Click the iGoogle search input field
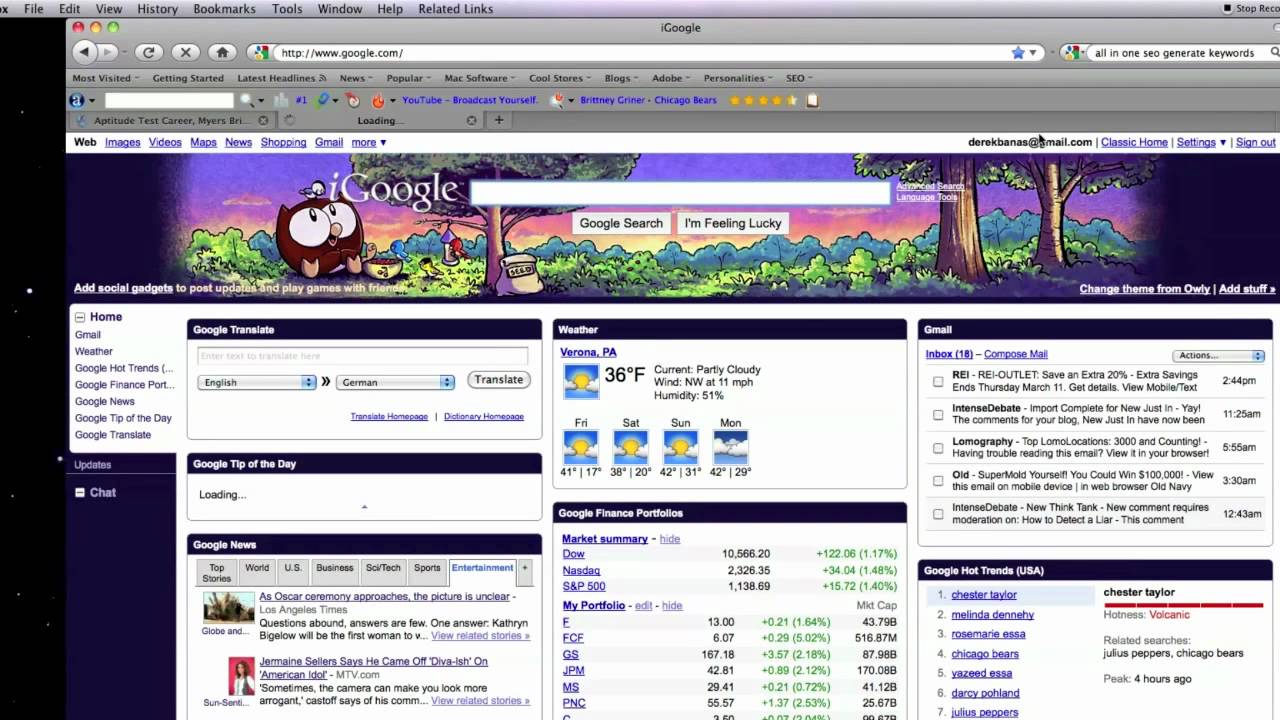This screenshot has height=720, width=1280. point(680,193)
